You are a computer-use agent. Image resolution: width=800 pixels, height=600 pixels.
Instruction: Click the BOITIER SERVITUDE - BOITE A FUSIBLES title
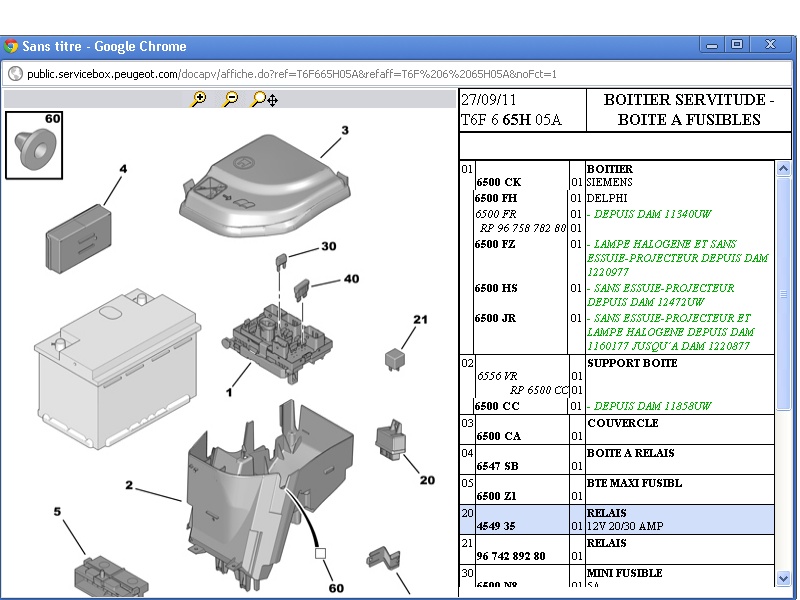pyautogui.click(x=689, y=110)
